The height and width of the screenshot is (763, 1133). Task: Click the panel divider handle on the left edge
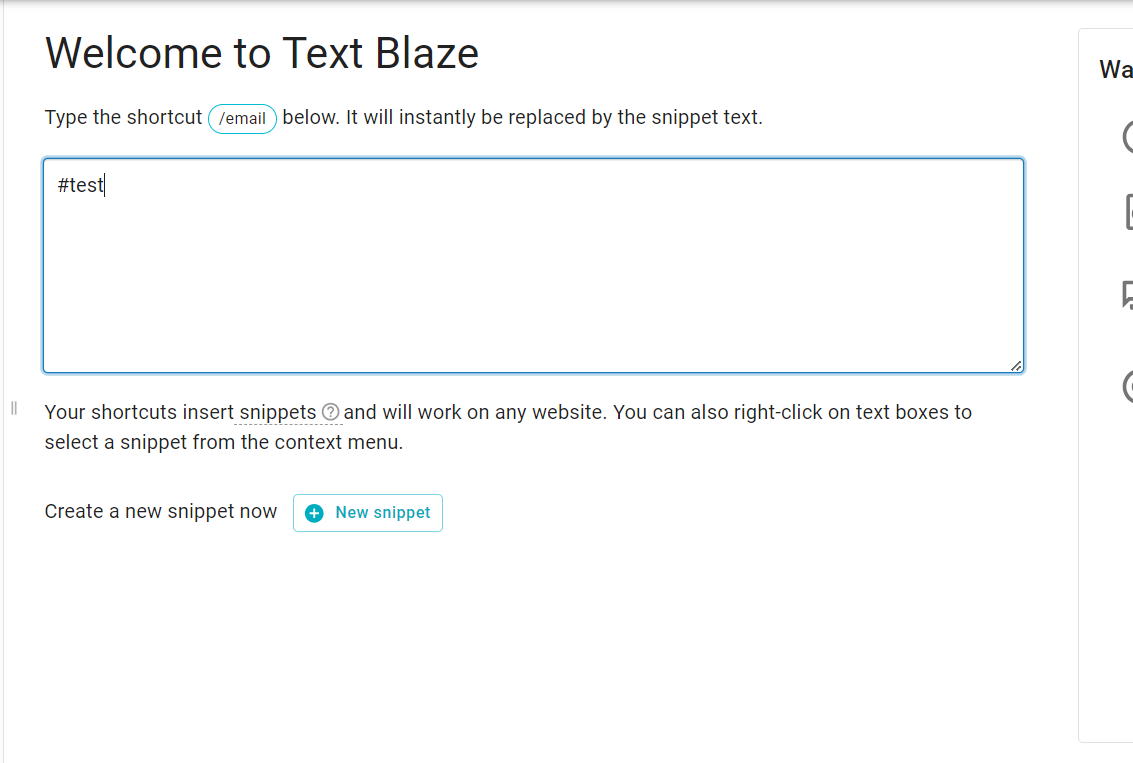pos(14,407)
